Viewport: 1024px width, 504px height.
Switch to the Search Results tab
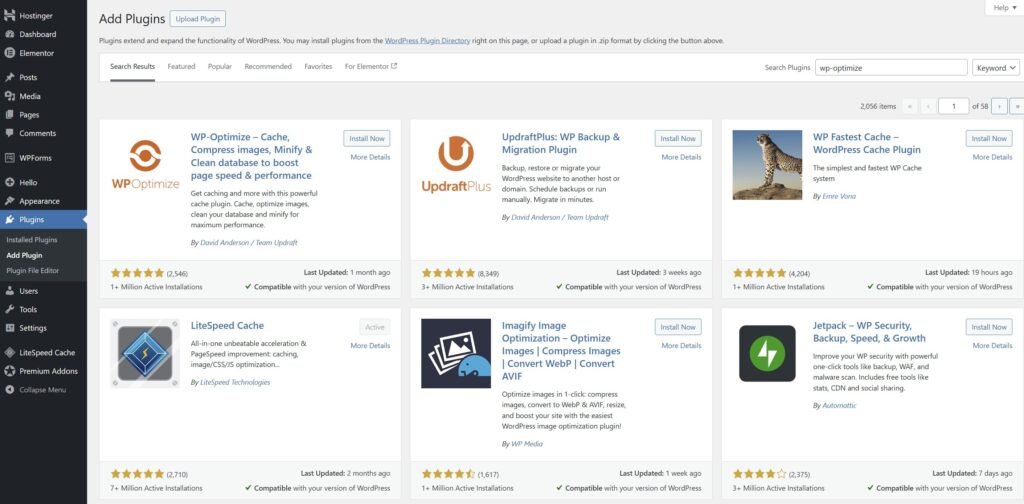[x=133, y=67]
